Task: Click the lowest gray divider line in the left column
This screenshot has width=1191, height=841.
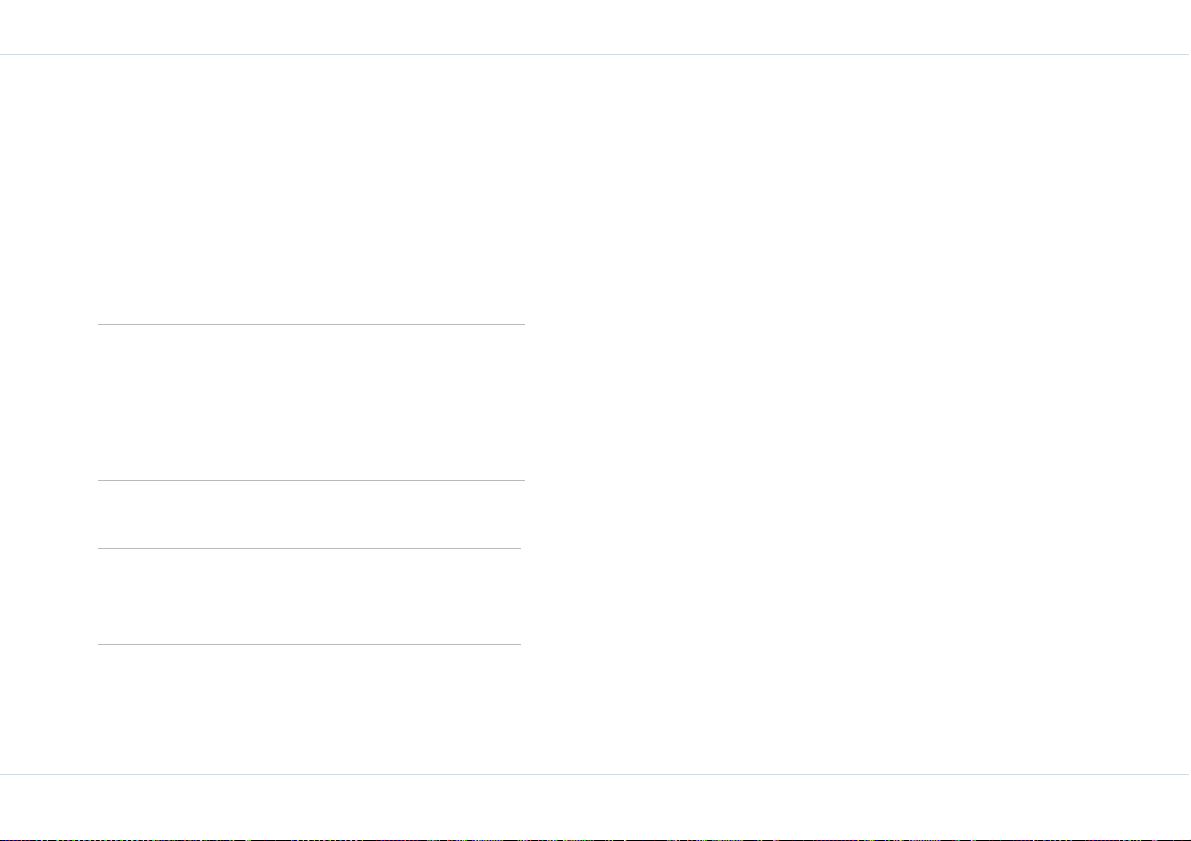Action: coord(309,644)
